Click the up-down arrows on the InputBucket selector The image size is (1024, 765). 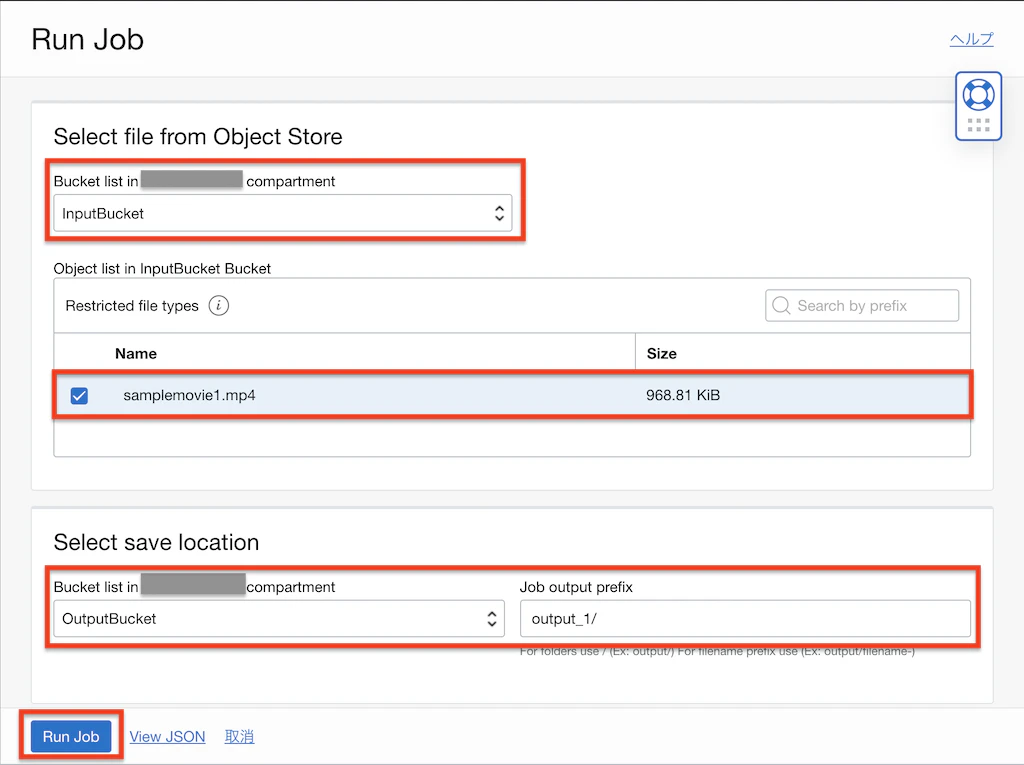tap(499, 213)
